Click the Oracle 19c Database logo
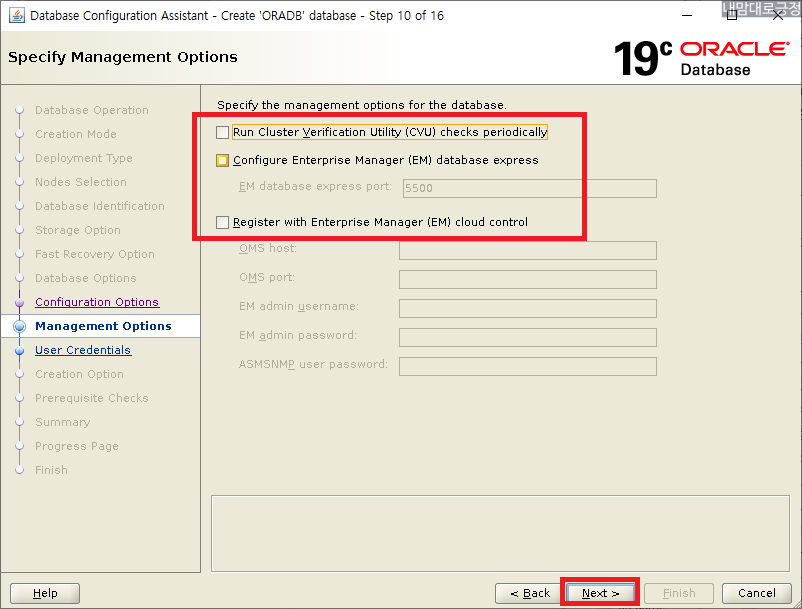Image resolution: width=802 pixels, height=609 pixels. (701, 58)
